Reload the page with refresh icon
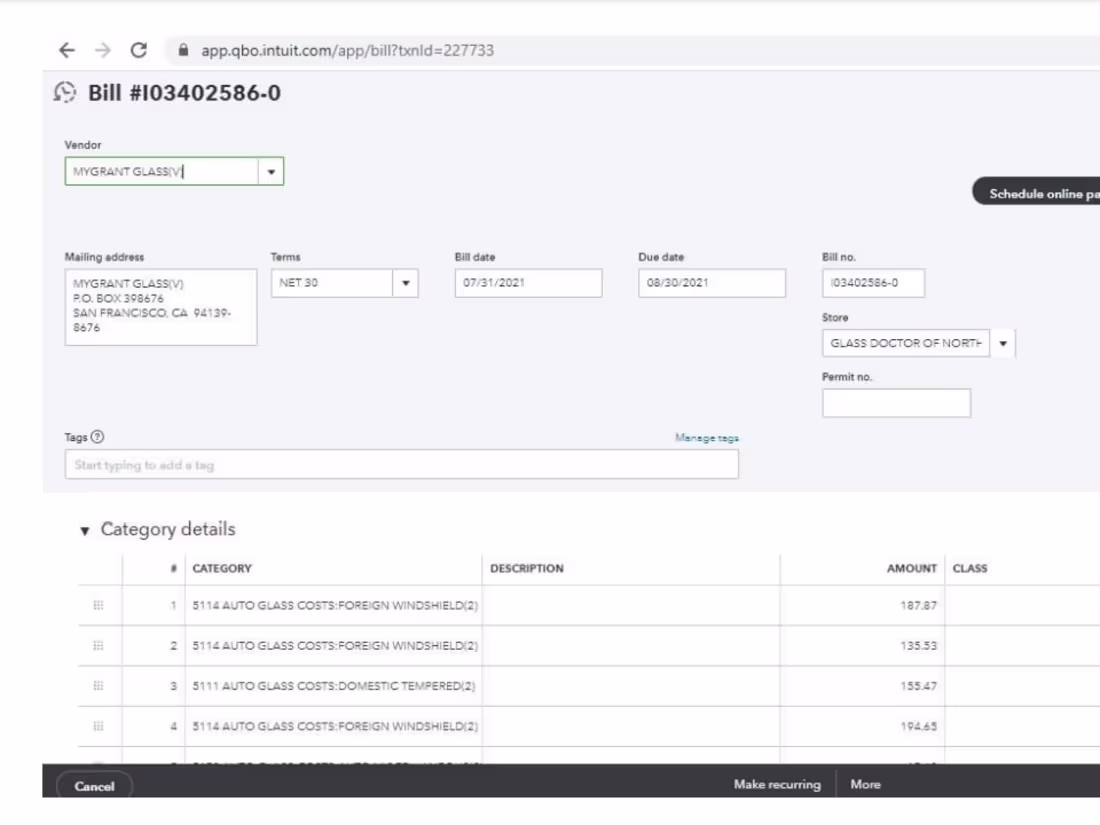 click(x=139, y=51)
